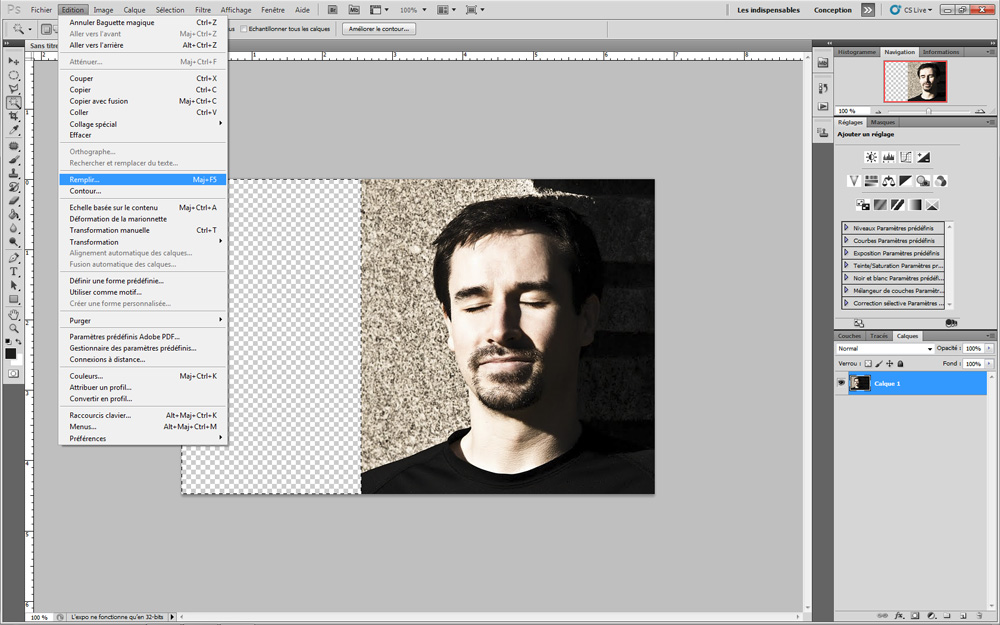The width and height of the screenshot is (1000, 625).
Task: Select the Crop tool in the toolbox
Action: pyautogui.click(x=14, y=117)
